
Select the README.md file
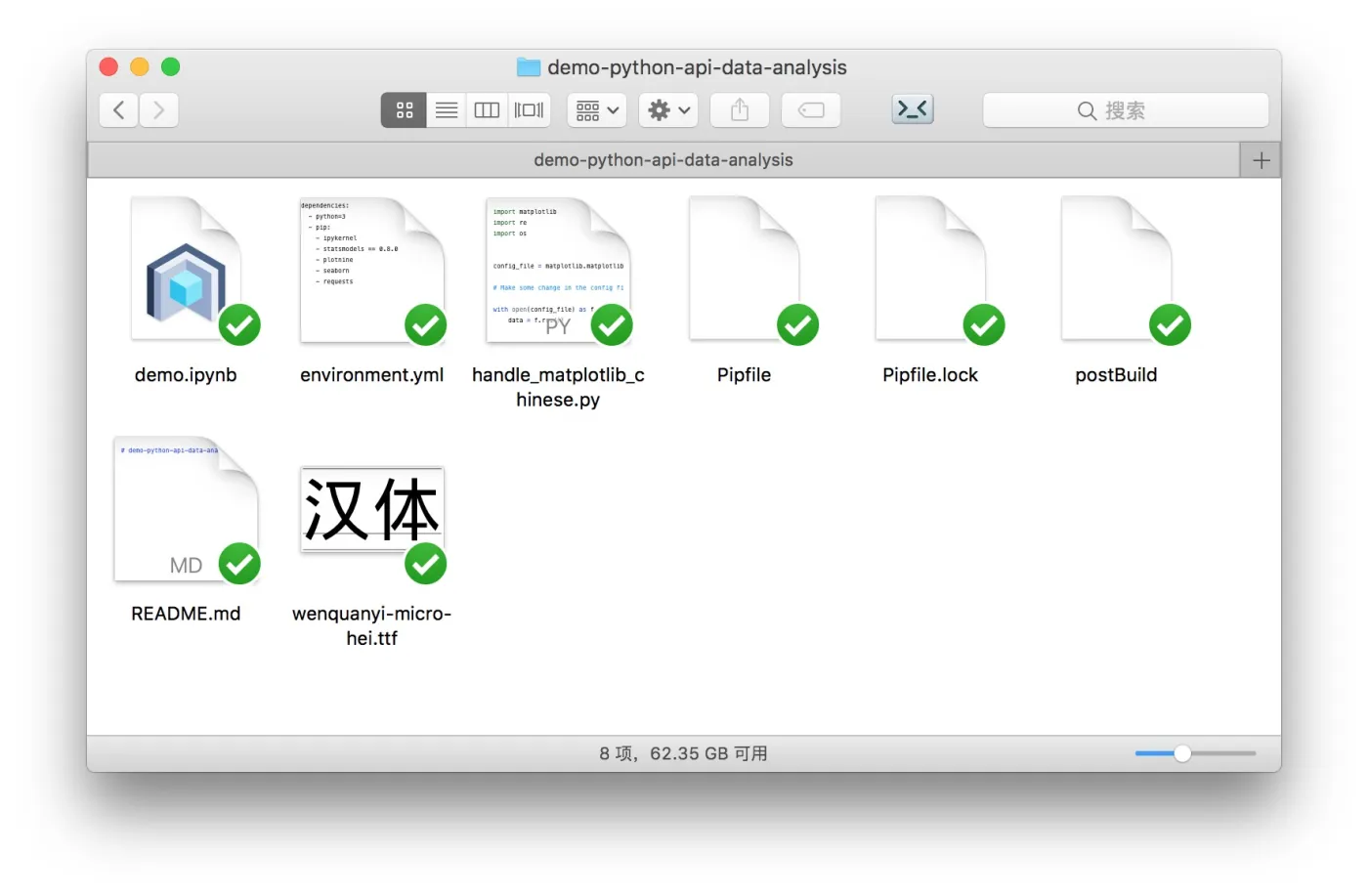(186, 530)
